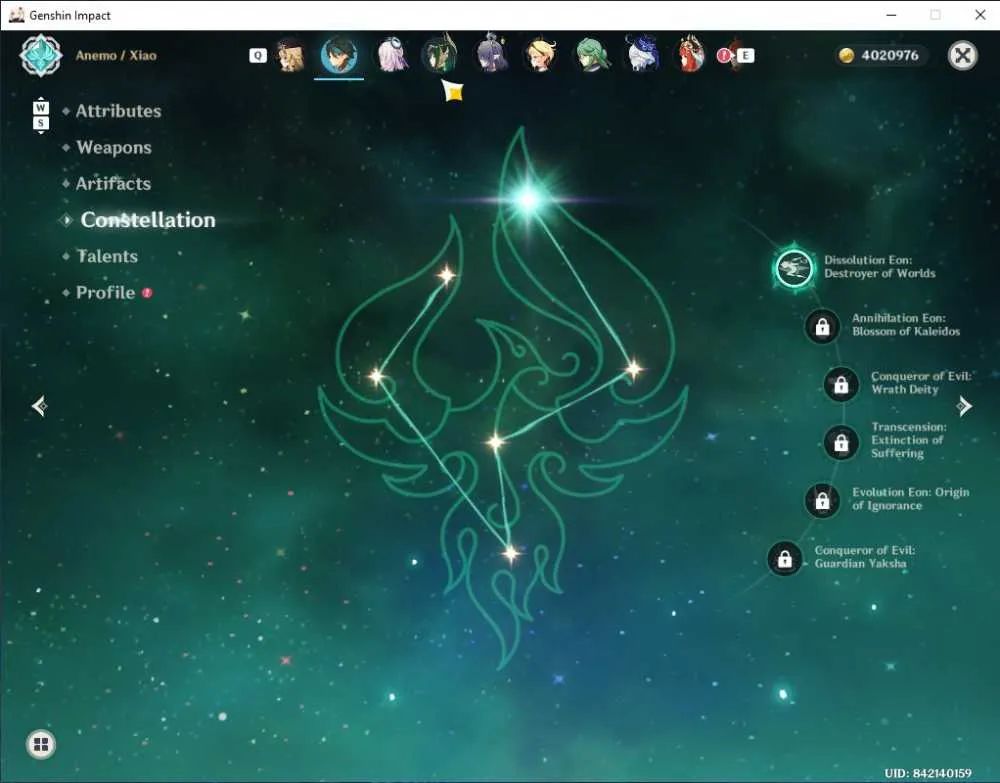
Task: Select the locked Transcension: Extinction of Suffering node
Action: 841,442
